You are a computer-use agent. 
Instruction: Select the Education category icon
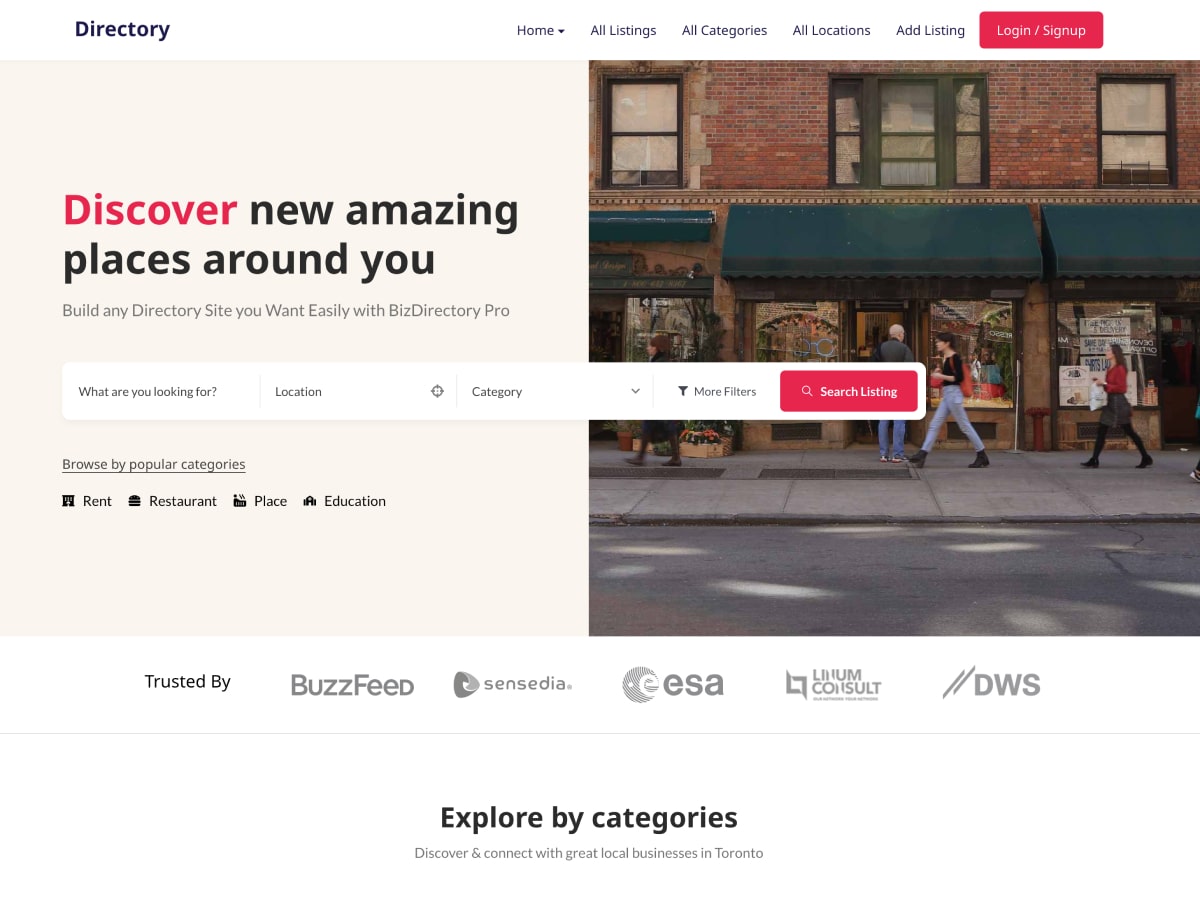pos(310,501)
